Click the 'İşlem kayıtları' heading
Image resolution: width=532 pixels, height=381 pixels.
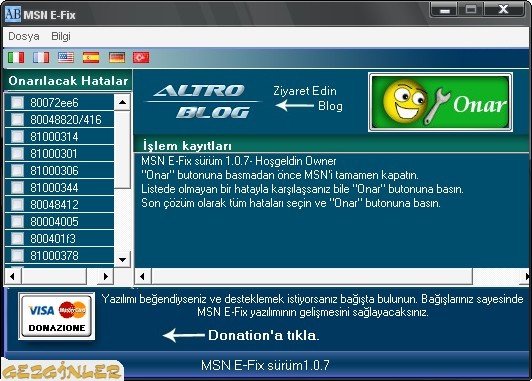coord(187,146)
